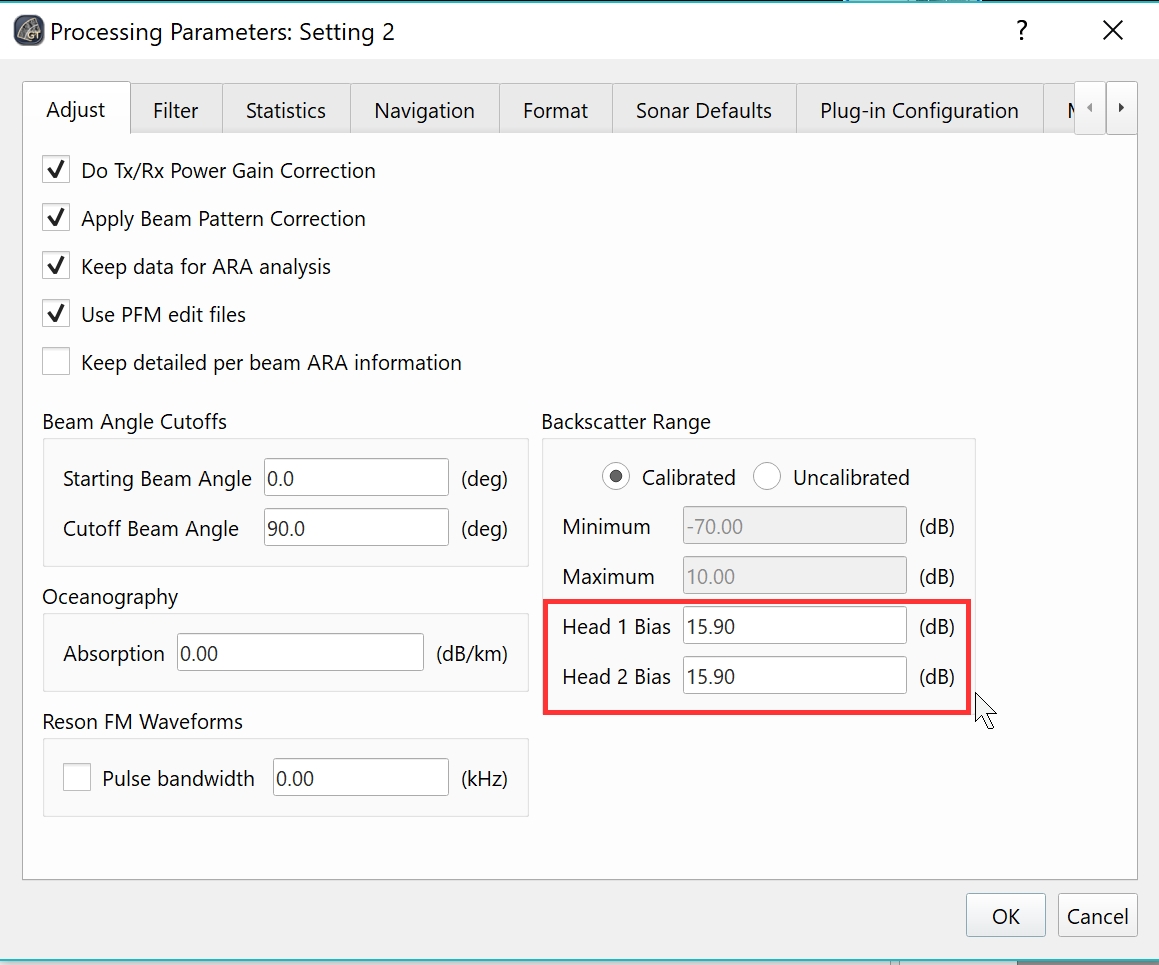
Task: Enable the Pulse bandwidth checkbox
Action: click(x=77, y=778)
